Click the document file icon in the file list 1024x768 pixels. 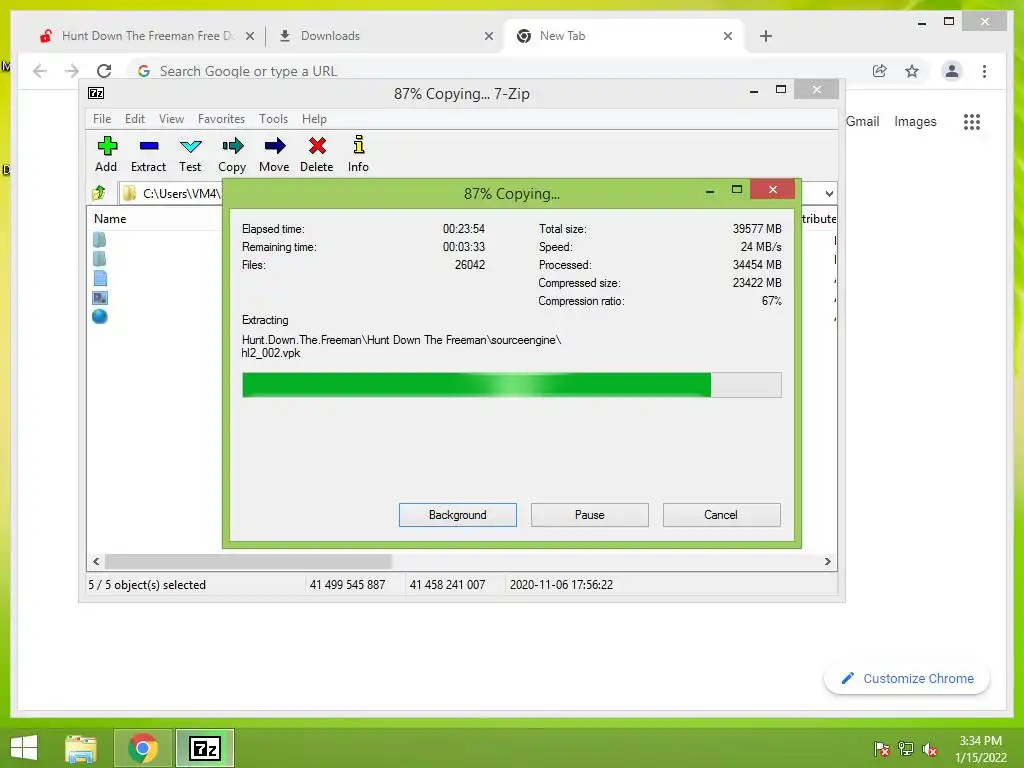(100, 278)
